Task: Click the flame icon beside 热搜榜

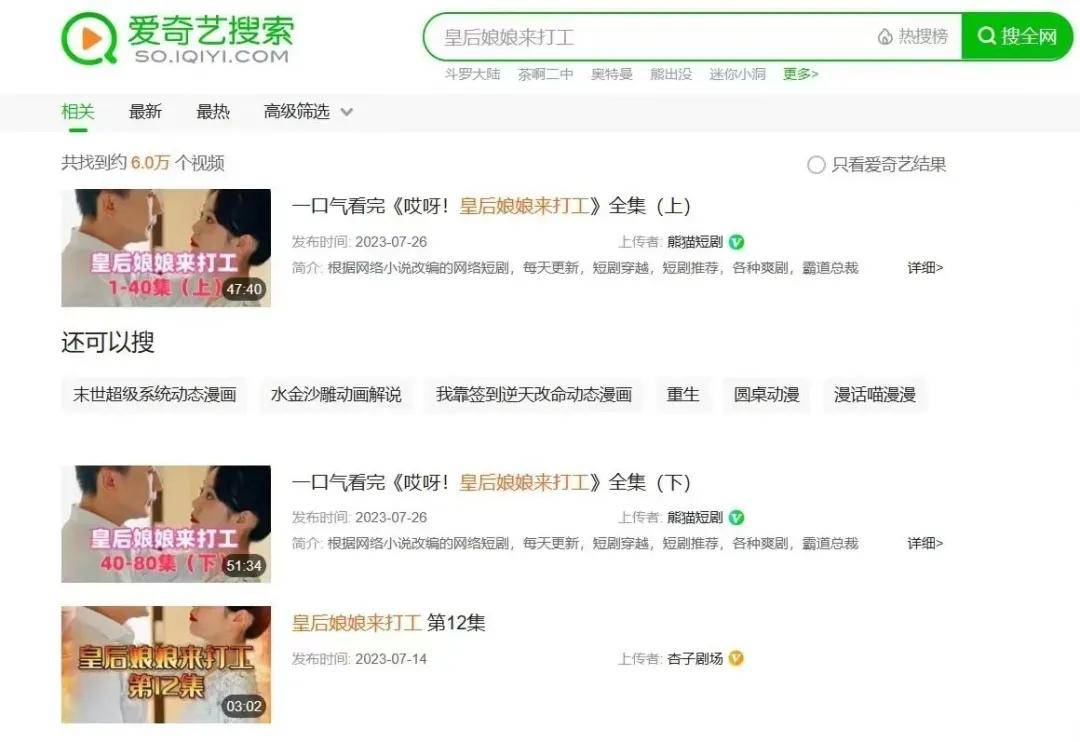Action: (884, 37)
